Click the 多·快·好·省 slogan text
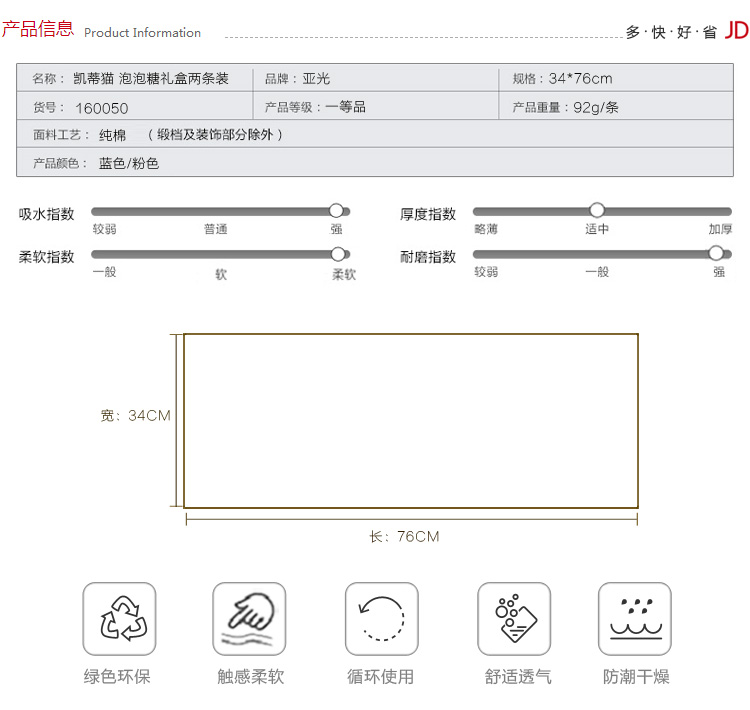 tap(671, 32)
